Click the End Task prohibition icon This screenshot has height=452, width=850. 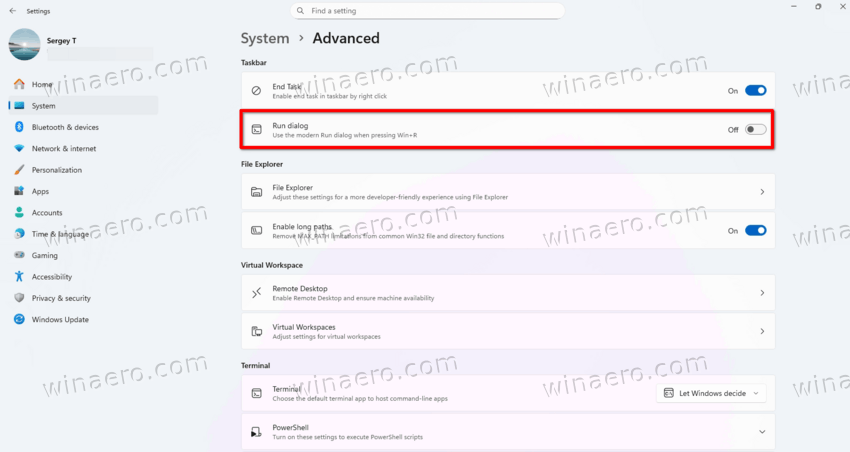[256, 91]
